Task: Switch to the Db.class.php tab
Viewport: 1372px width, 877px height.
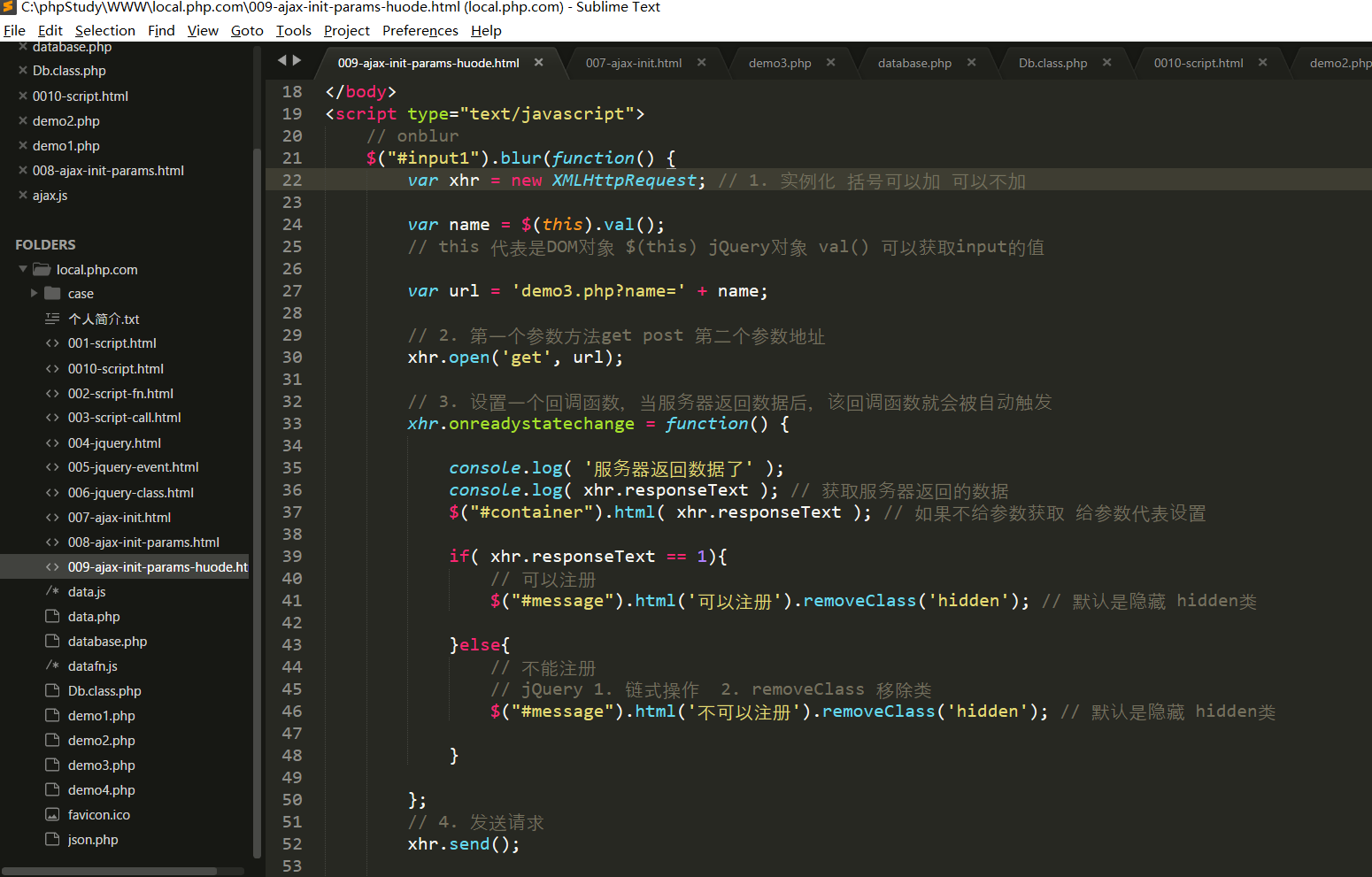Action: click(x=1052, y=63)
